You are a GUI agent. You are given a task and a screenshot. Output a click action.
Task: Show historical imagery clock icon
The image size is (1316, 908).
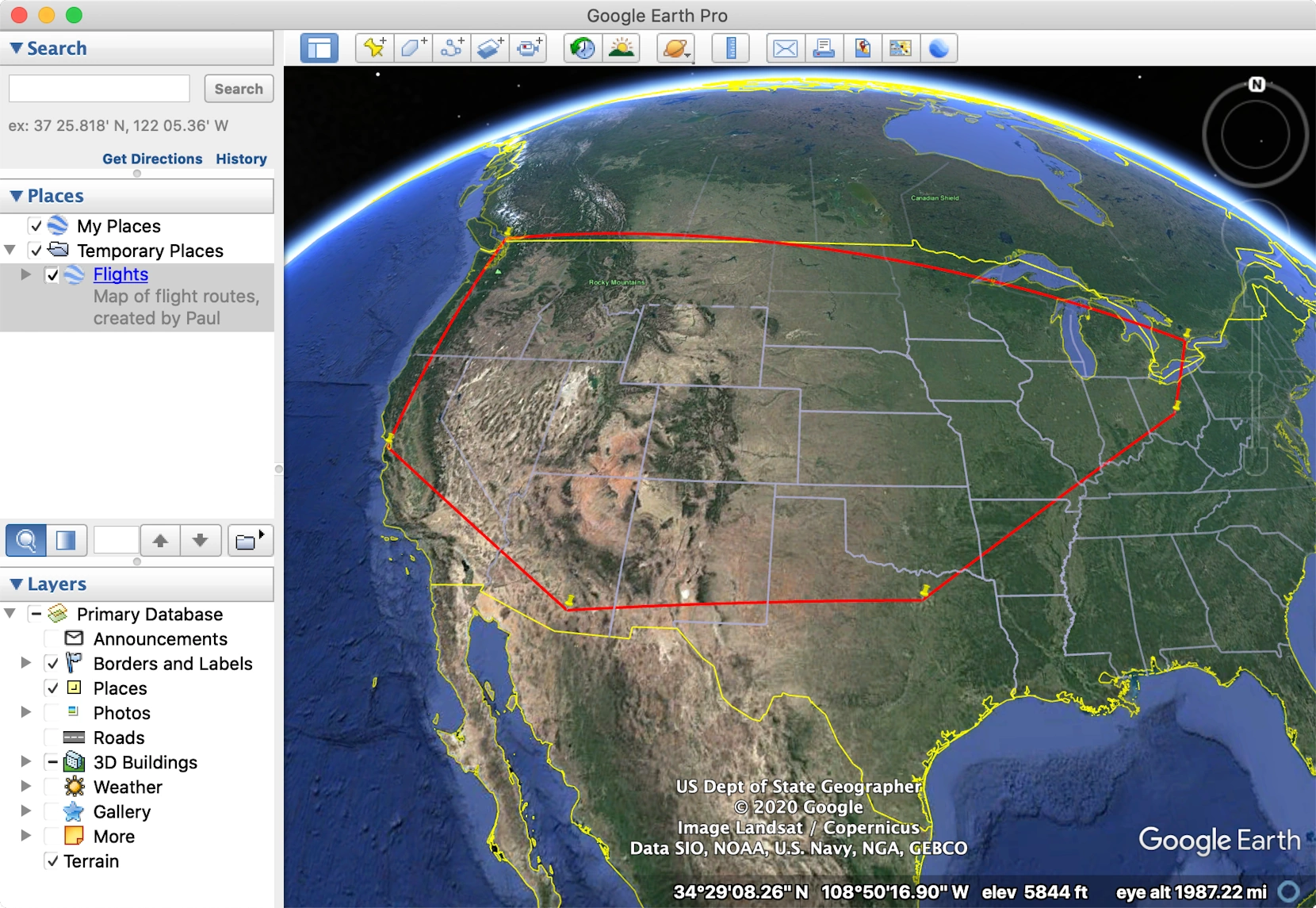583,48
